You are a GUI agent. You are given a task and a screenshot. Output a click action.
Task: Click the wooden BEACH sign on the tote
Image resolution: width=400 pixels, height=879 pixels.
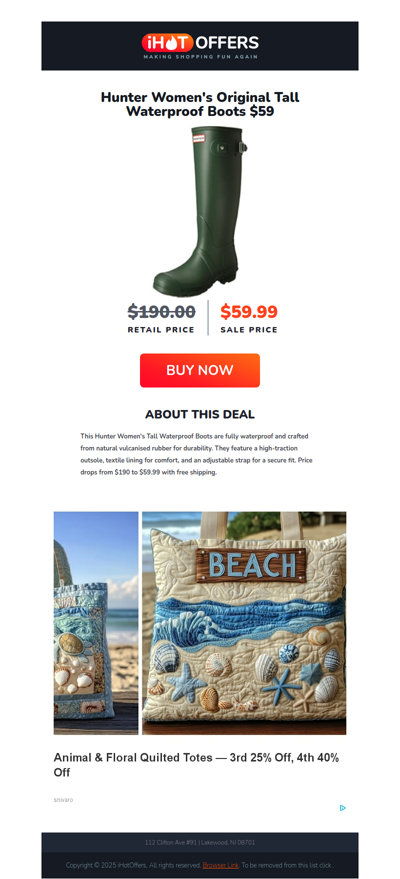pyautogui.click(x=252, y=565)
